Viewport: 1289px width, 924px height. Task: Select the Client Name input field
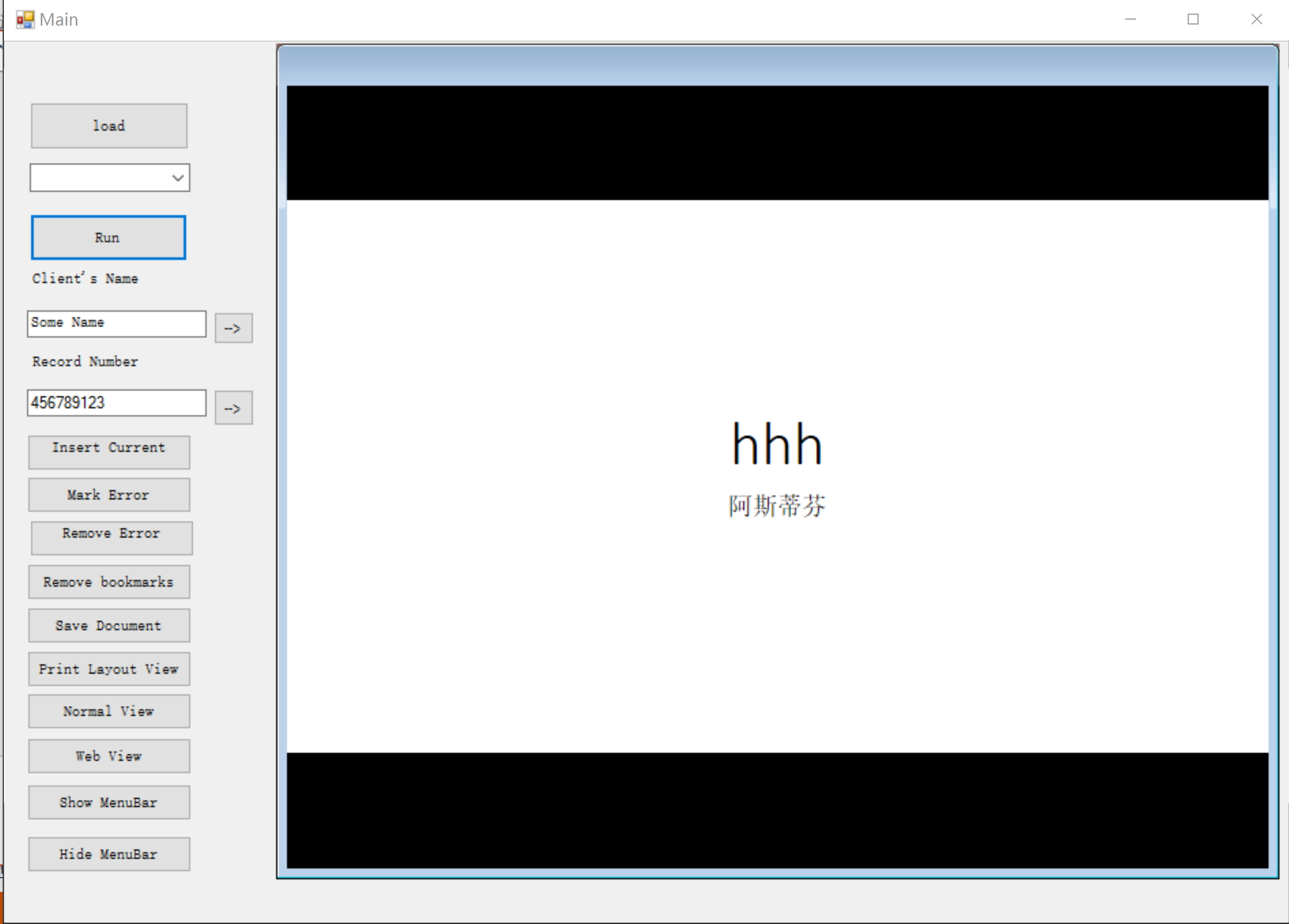(x=117, y=323)
